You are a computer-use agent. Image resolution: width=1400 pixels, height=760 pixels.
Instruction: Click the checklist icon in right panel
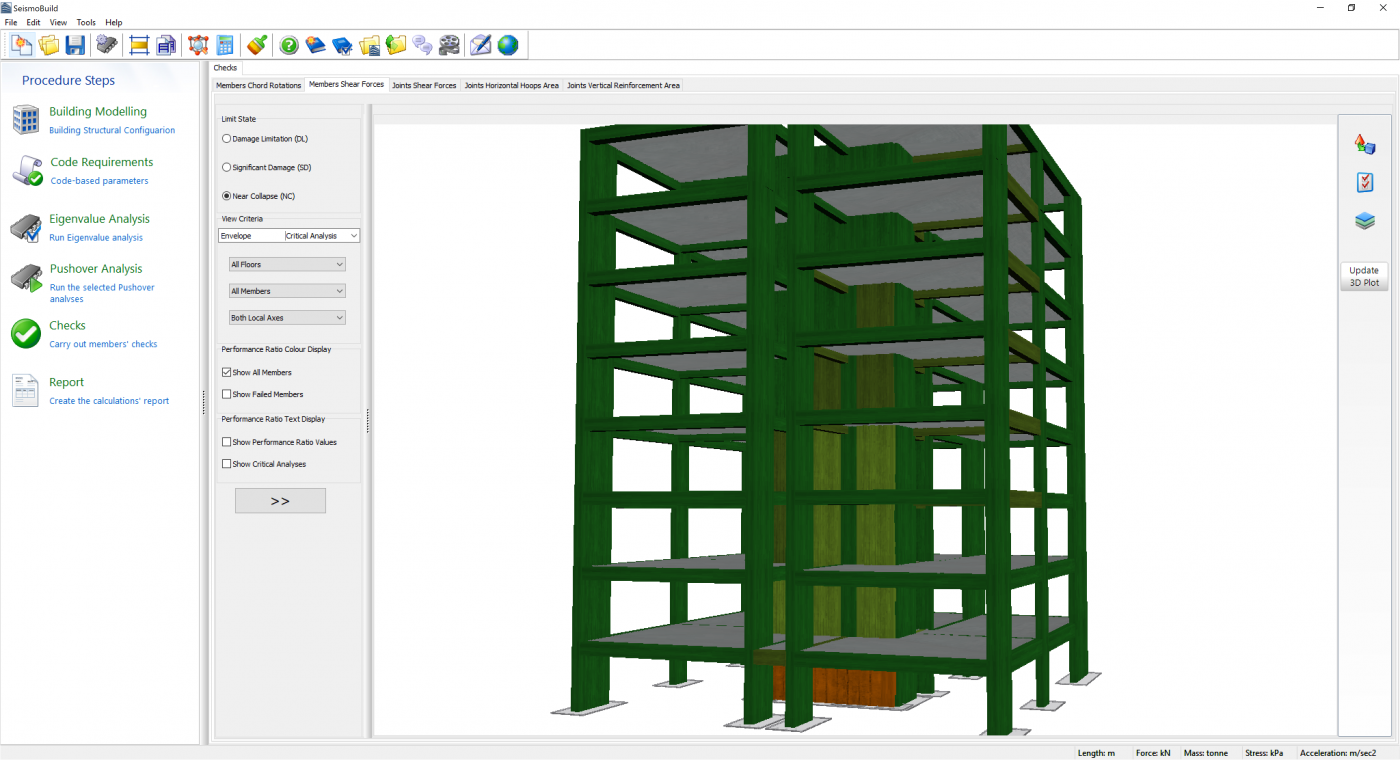(1365, 182)
